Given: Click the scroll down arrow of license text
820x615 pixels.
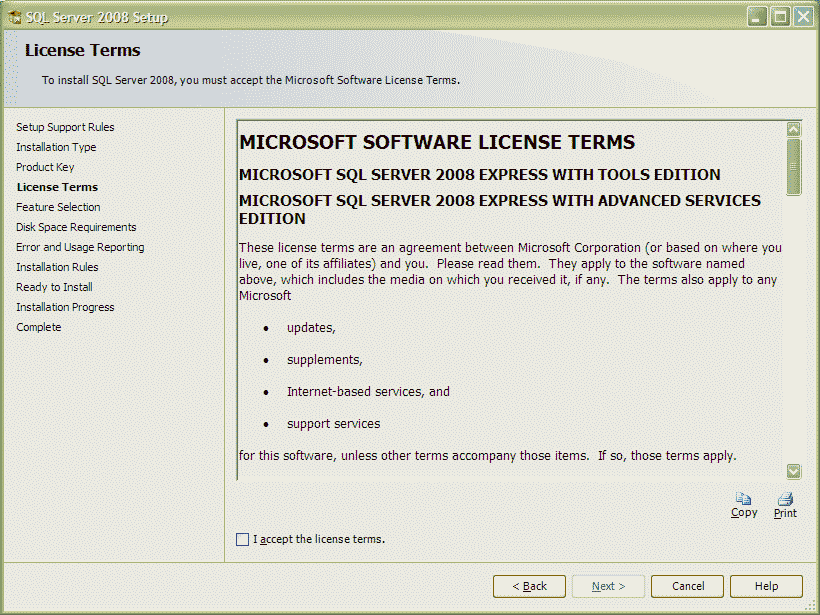Looking at the screenshot, I should (x=793, y=471).
